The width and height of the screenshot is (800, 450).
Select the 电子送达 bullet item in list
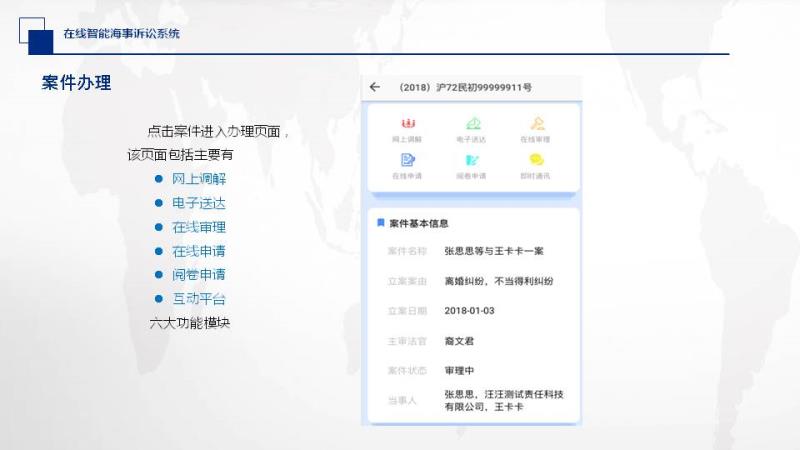click(x=198, y=203)
